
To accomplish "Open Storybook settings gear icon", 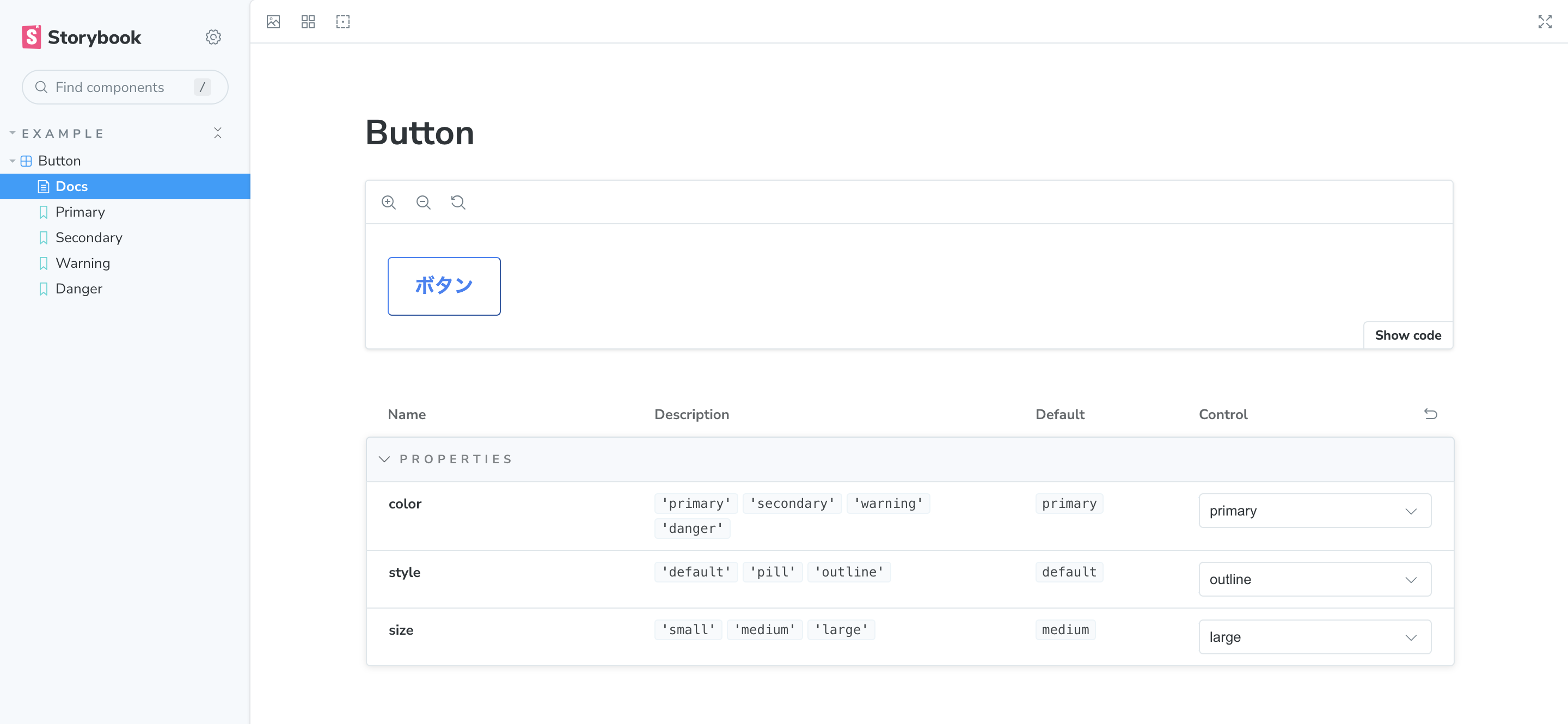I will 213,37.
